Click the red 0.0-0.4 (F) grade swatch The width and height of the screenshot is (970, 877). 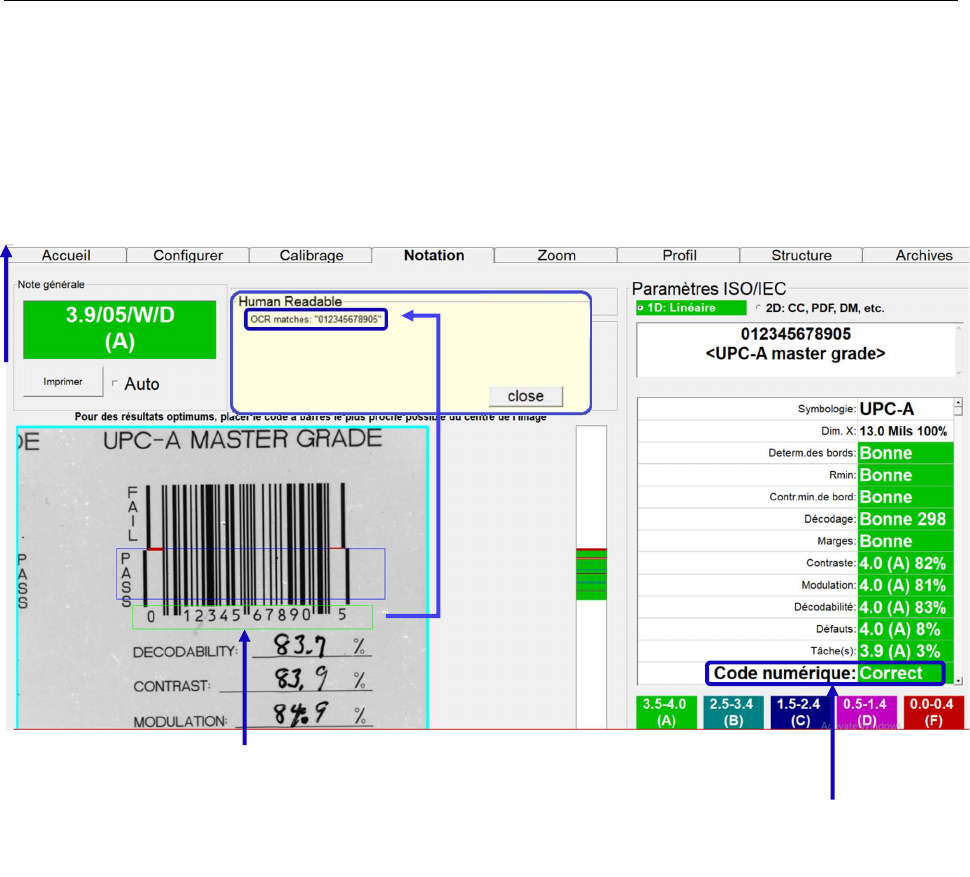(934, 712)
